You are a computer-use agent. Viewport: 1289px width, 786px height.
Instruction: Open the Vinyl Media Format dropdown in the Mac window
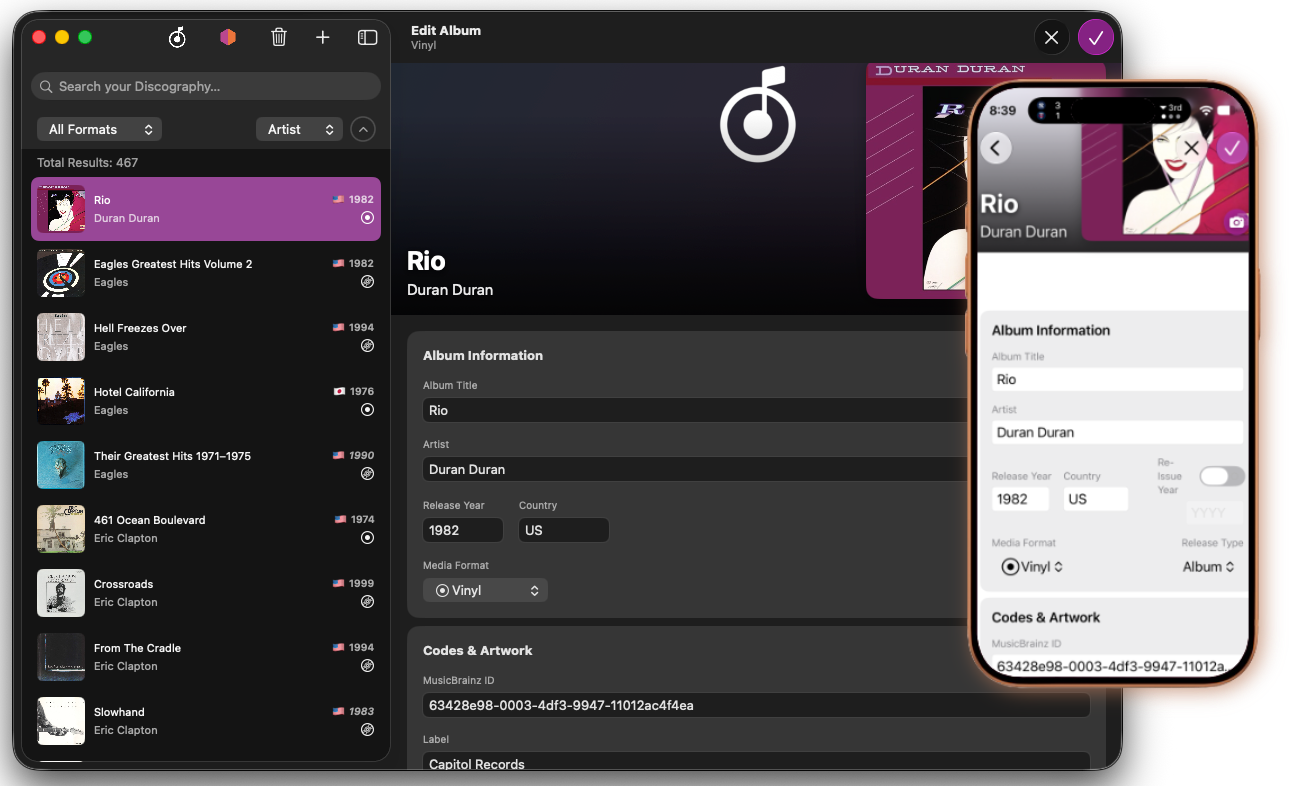485,590
